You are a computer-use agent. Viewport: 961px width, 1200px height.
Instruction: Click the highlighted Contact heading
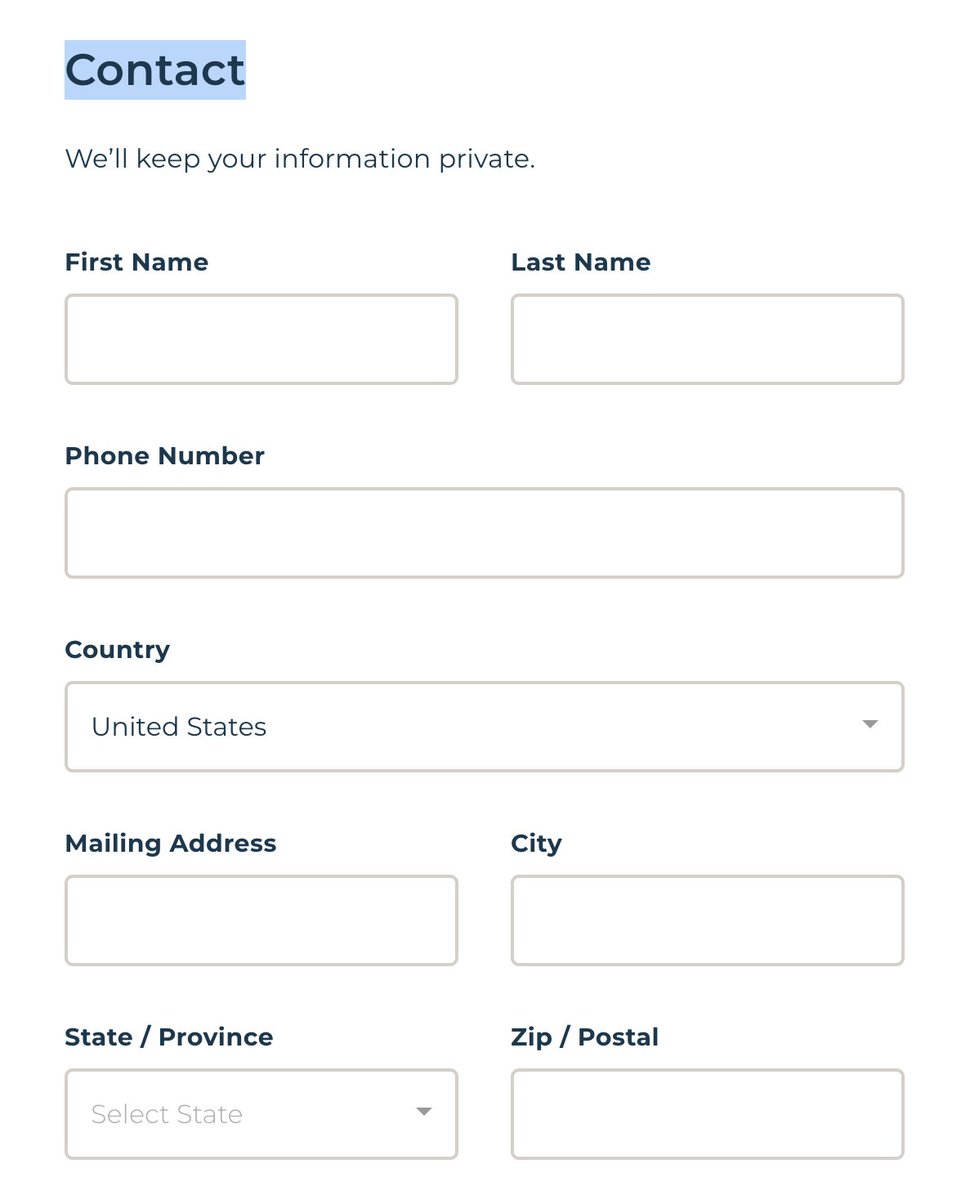155,70
